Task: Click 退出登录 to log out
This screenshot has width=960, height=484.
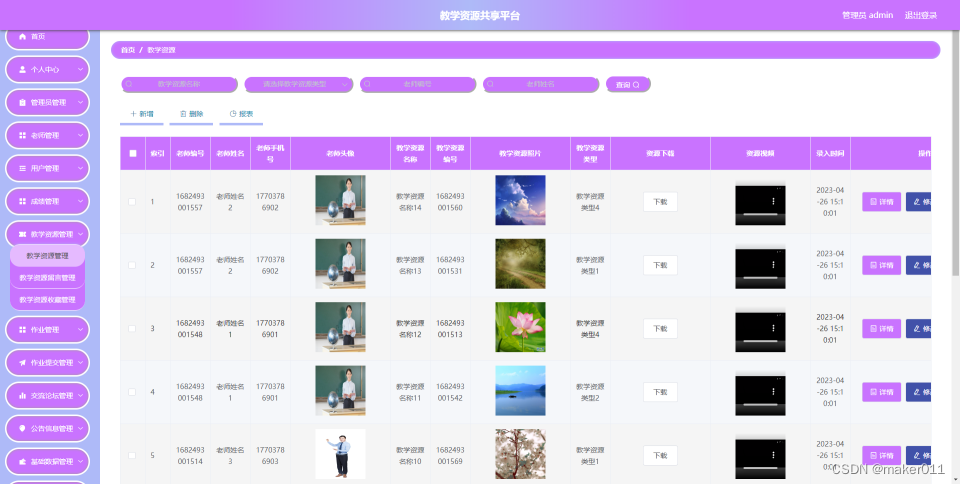Action: 921,15
